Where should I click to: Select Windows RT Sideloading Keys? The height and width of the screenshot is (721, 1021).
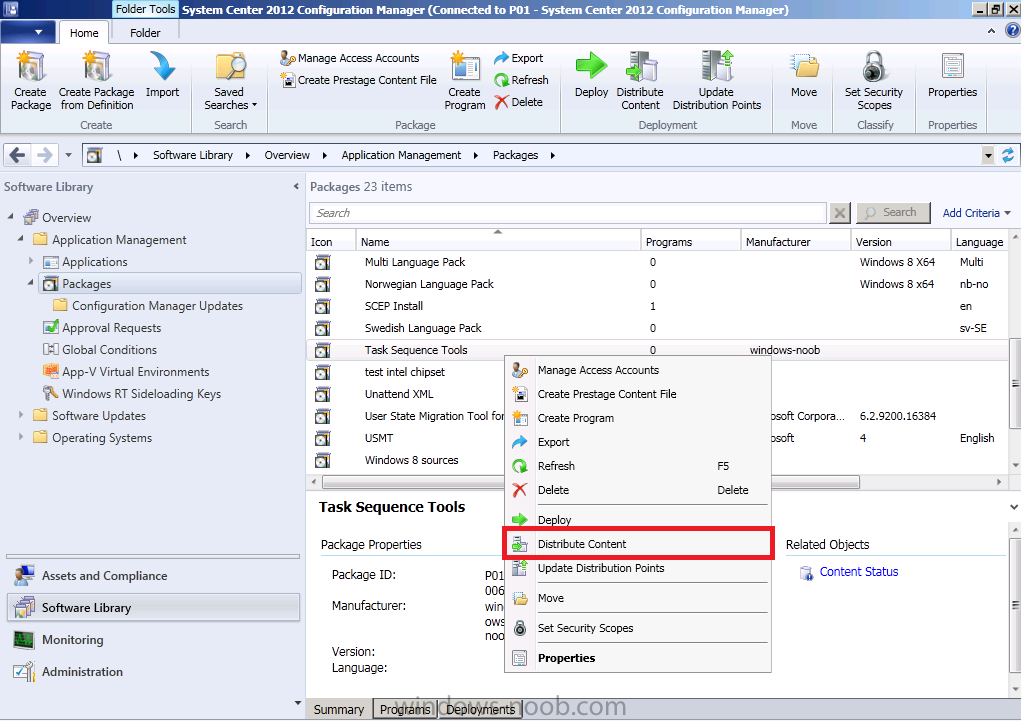[x=141, y=393]
